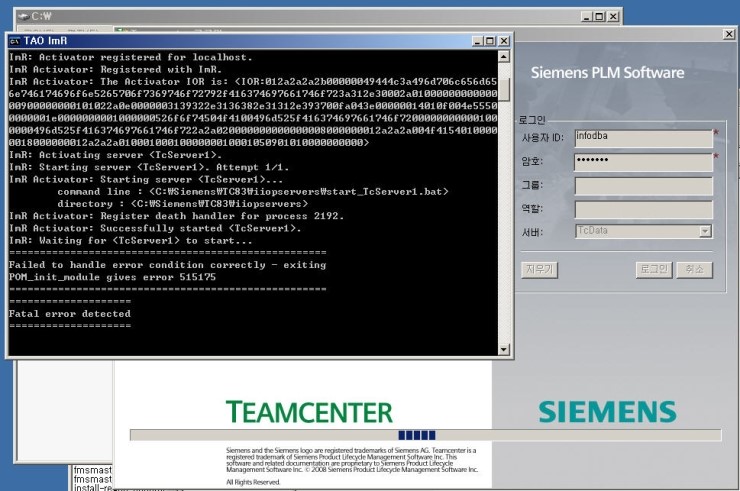Open the 서버 TcData dropdown
The width and height of the screenshot is (740, 491).
point(705,231)
